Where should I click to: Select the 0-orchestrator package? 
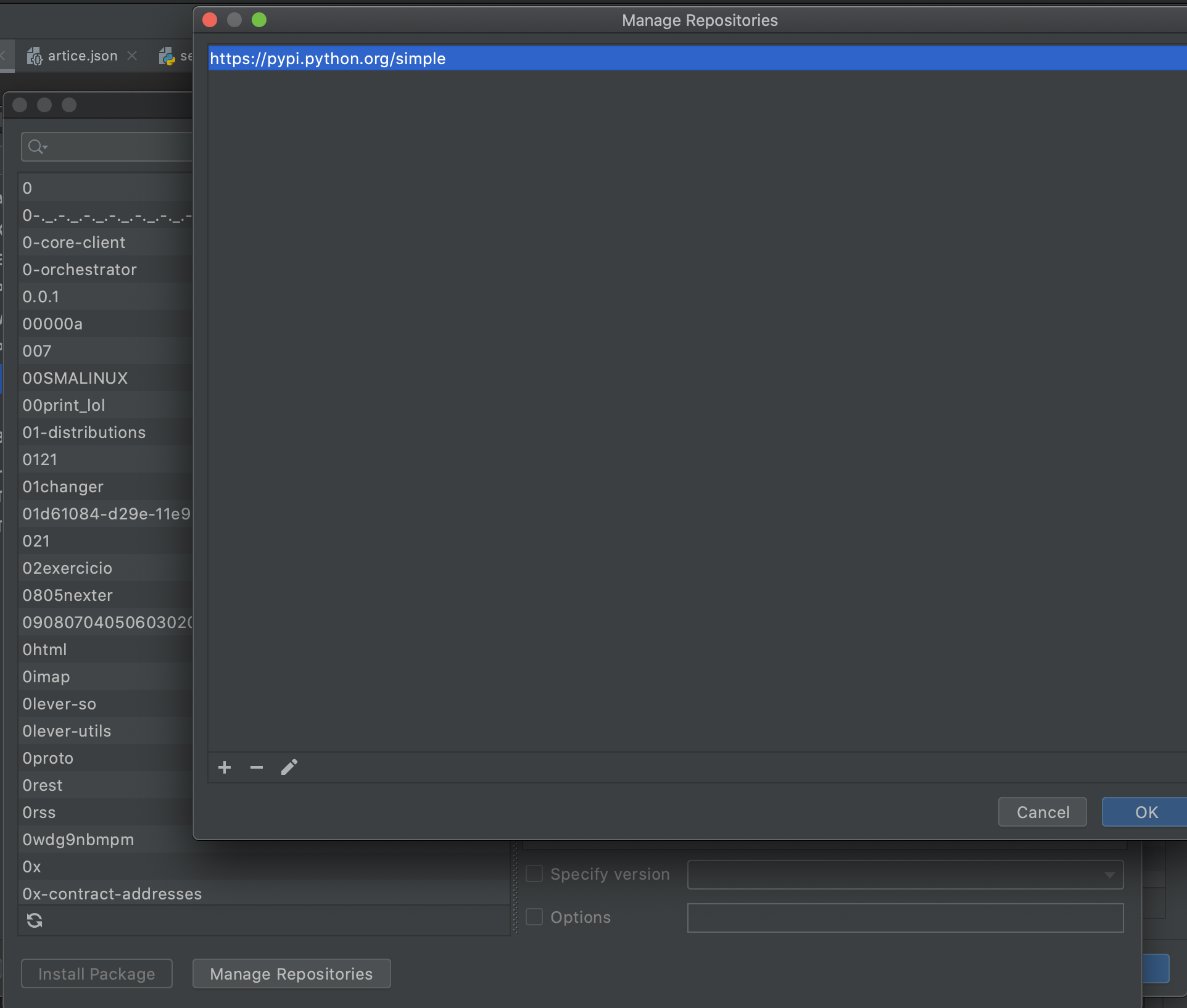tap(80, 270)
